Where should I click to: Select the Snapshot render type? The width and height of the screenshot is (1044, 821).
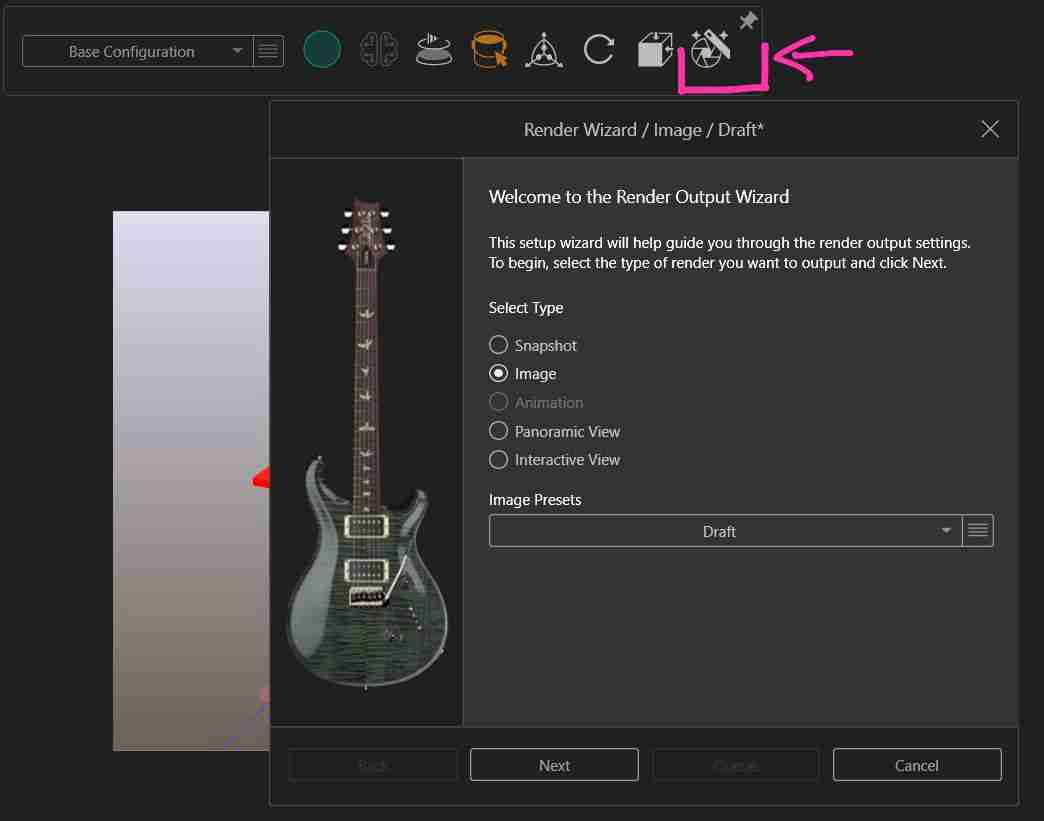533,345
